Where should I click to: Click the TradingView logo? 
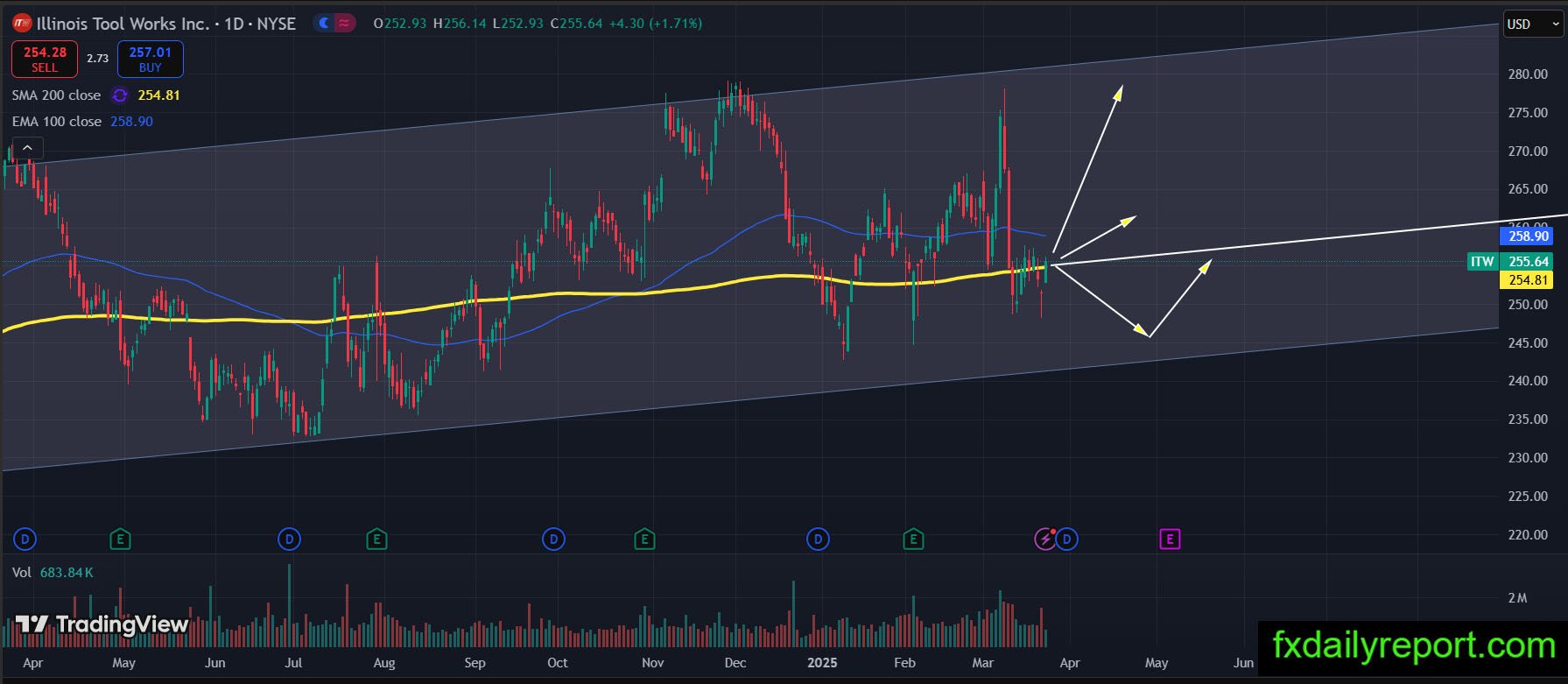(x=102, y=624)
